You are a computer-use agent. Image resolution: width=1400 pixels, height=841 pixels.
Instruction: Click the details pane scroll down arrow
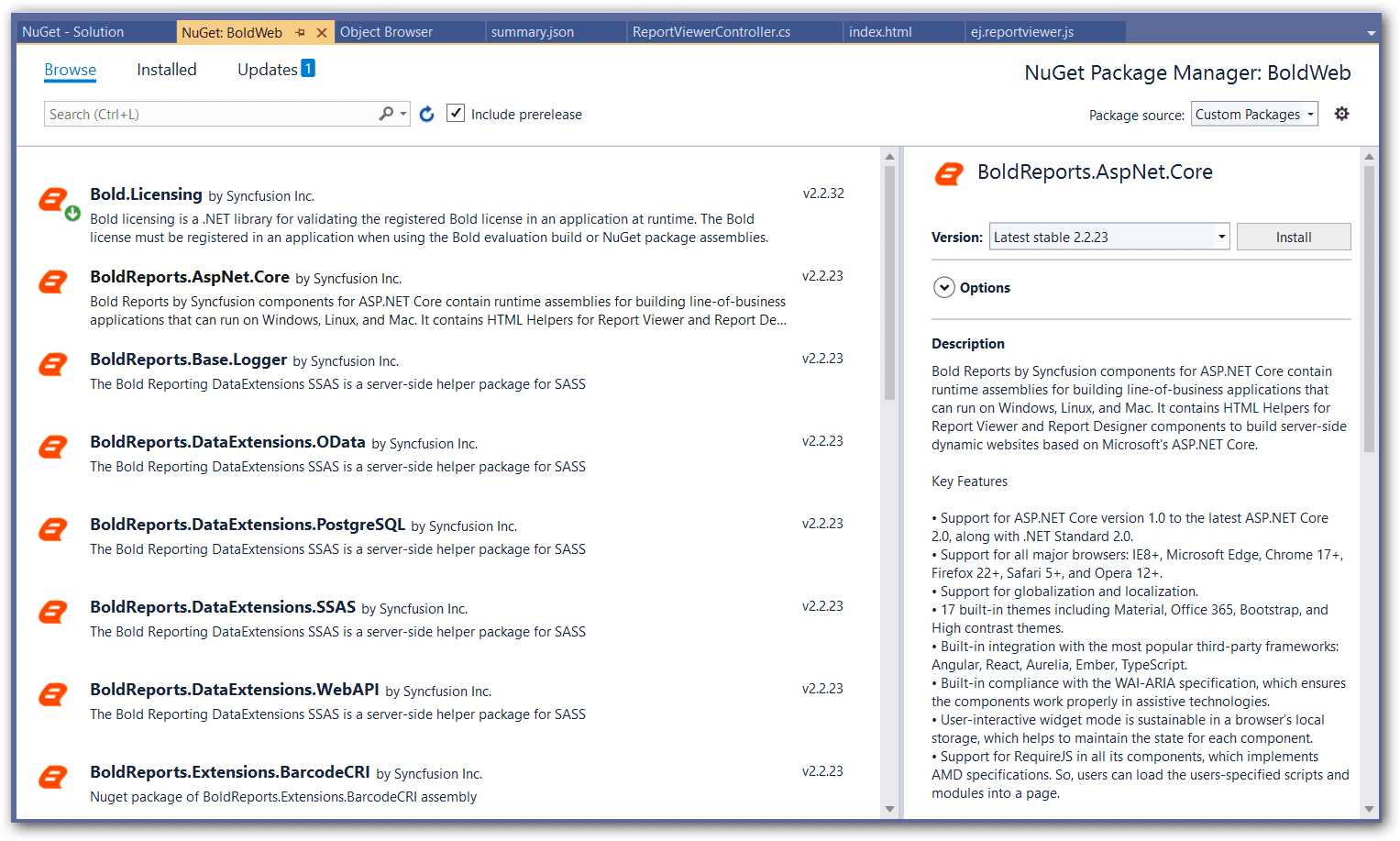(x=1369, y=809)
